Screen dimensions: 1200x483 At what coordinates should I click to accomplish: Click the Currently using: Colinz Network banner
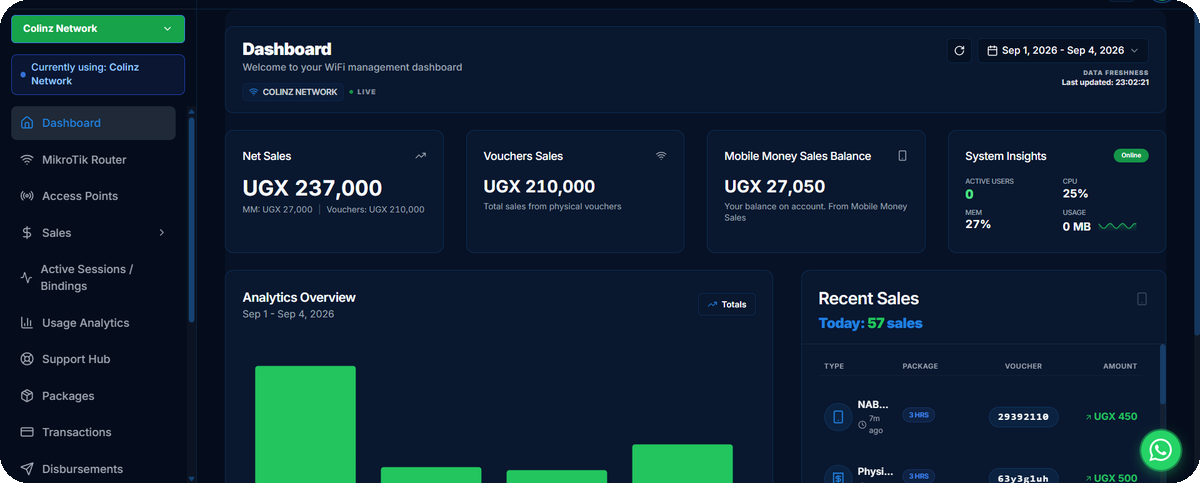pyautogui.click(x=98, y=74)
